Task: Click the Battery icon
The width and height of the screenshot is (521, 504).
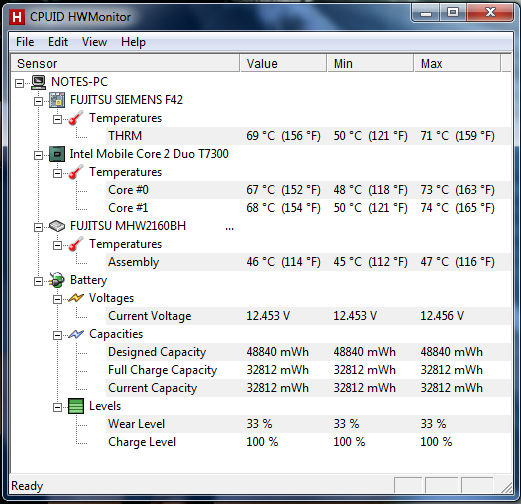Action: point(57,280)
